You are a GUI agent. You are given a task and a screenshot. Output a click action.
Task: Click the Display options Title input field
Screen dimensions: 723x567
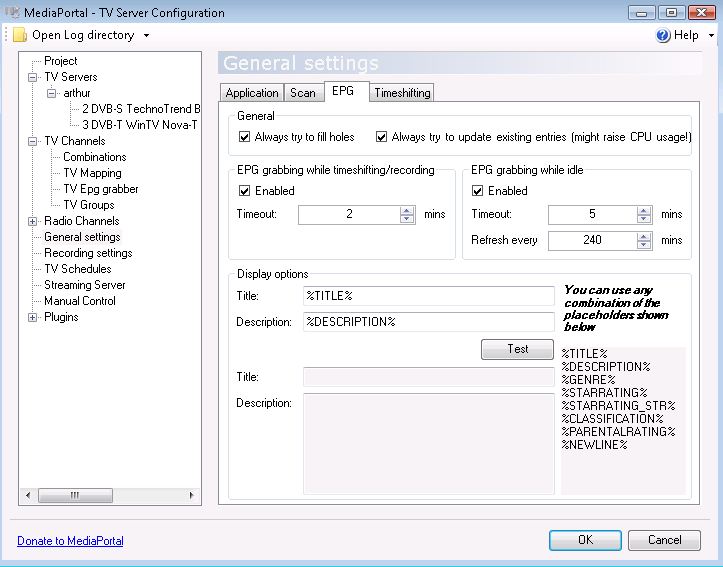428,296
